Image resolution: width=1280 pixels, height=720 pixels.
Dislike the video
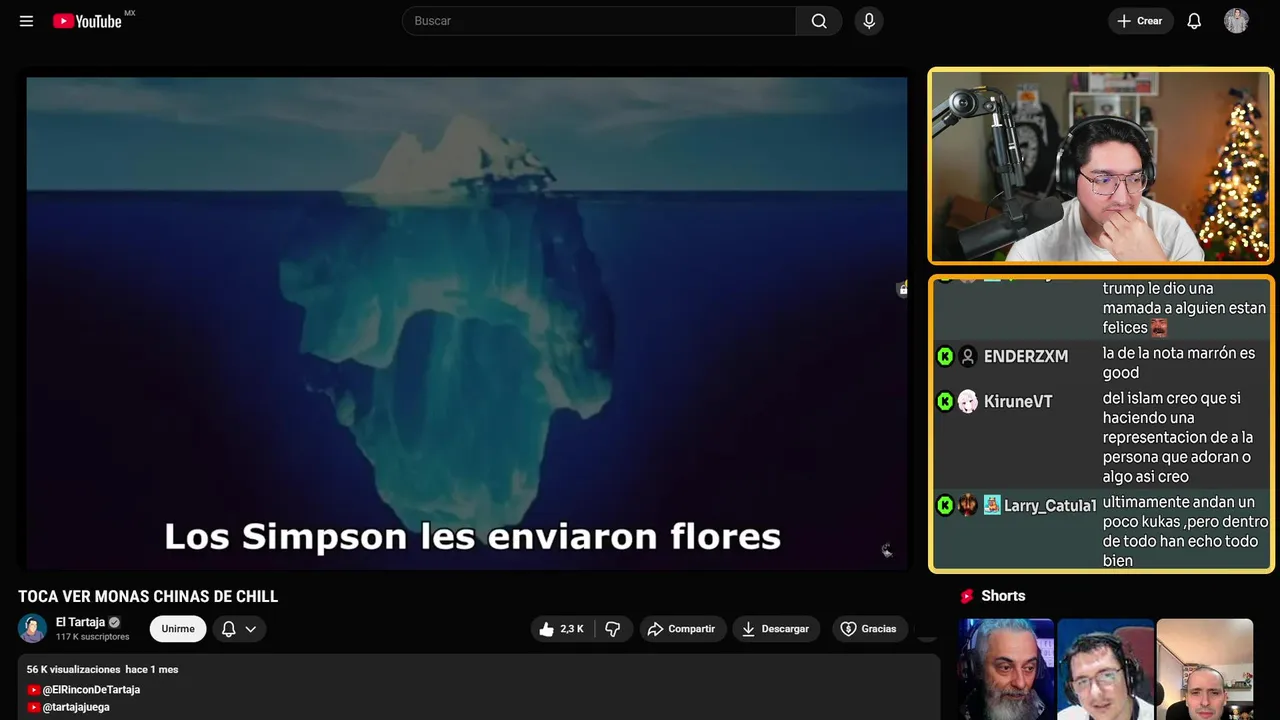[x=613, y=629]
